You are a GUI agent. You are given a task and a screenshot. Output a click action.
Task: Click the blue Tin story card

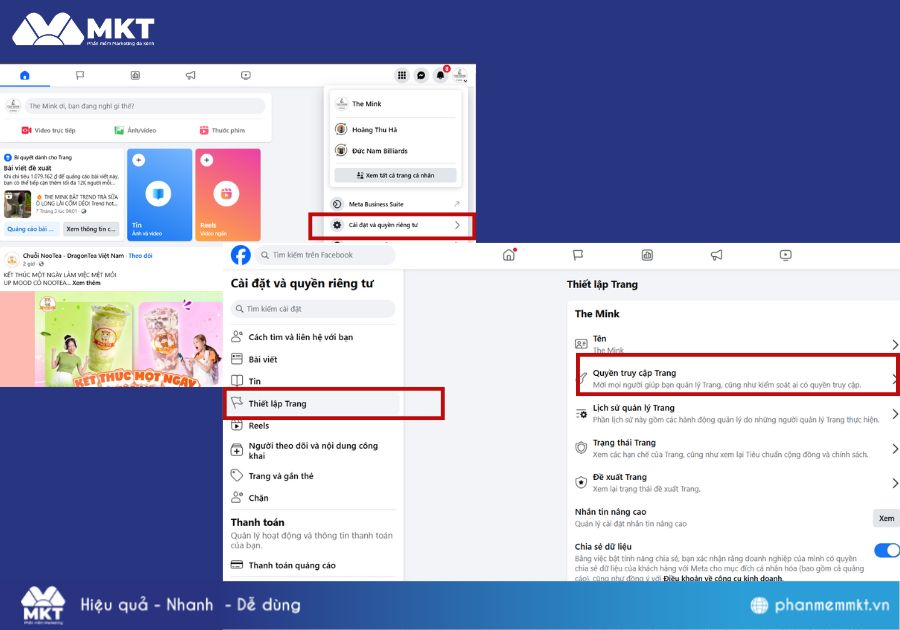pos(160,195)
